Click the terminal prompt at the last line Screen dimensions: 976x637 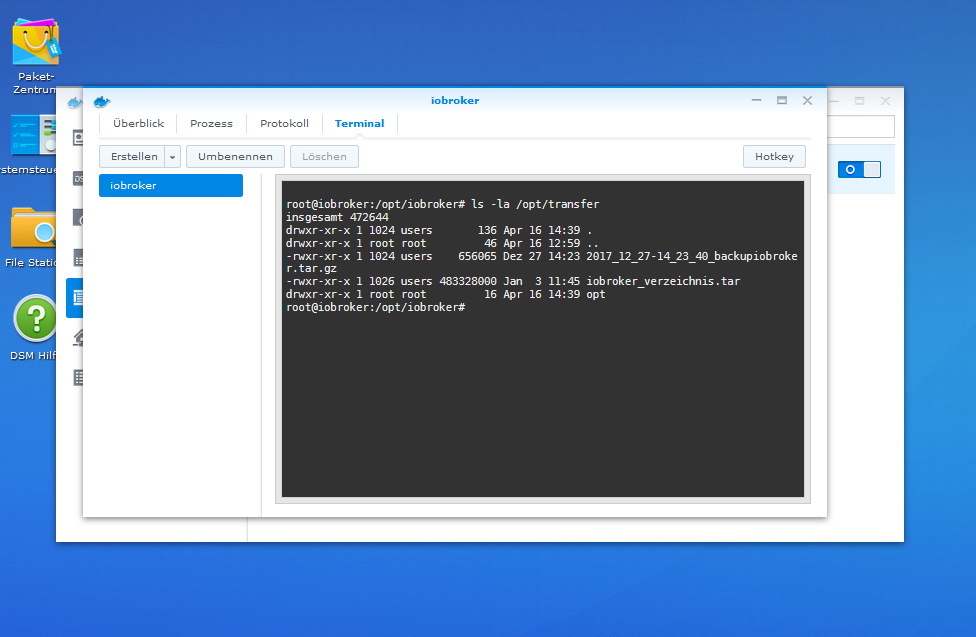(375, 308)
